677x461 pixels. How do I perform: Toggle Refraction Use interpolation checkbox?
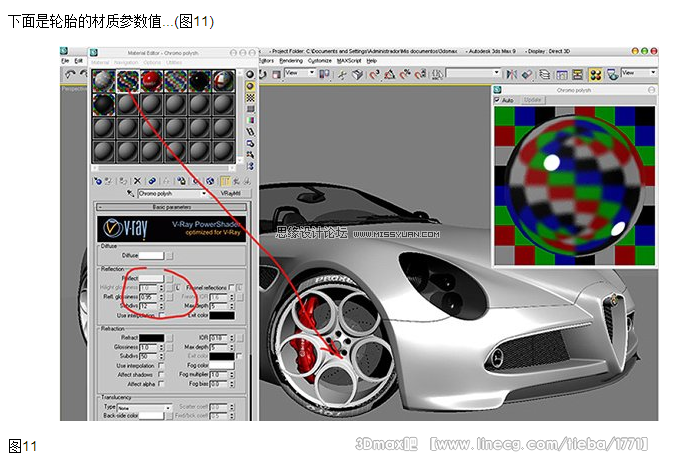(x=161, y=365)
